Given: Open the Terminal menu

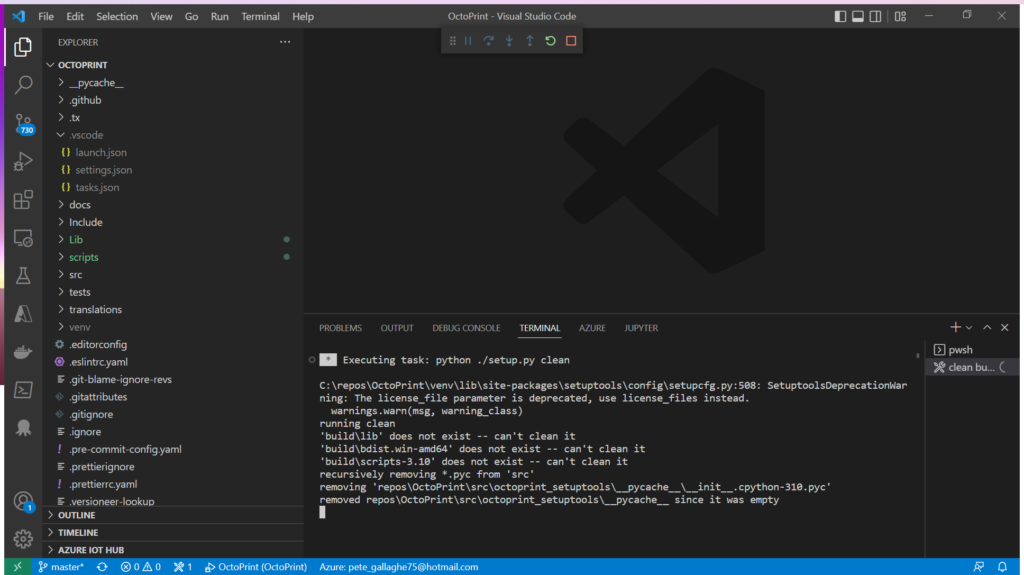Looking at the screenshot, I should click(x=260, y=16).
